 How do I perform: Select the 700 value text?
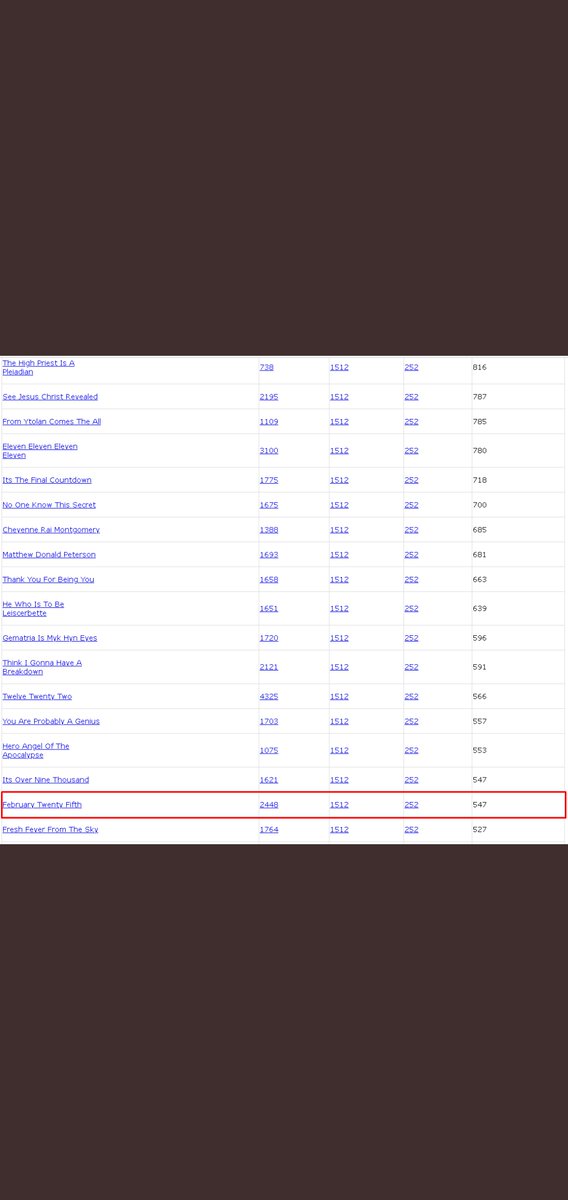click(480, 505)
